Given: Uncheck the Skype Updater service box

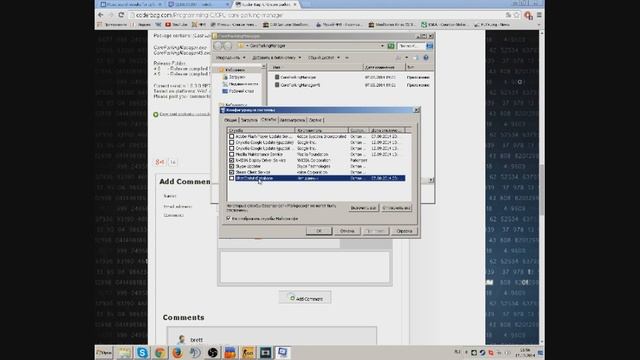Looking at the screenshot, I should [231, 166].
